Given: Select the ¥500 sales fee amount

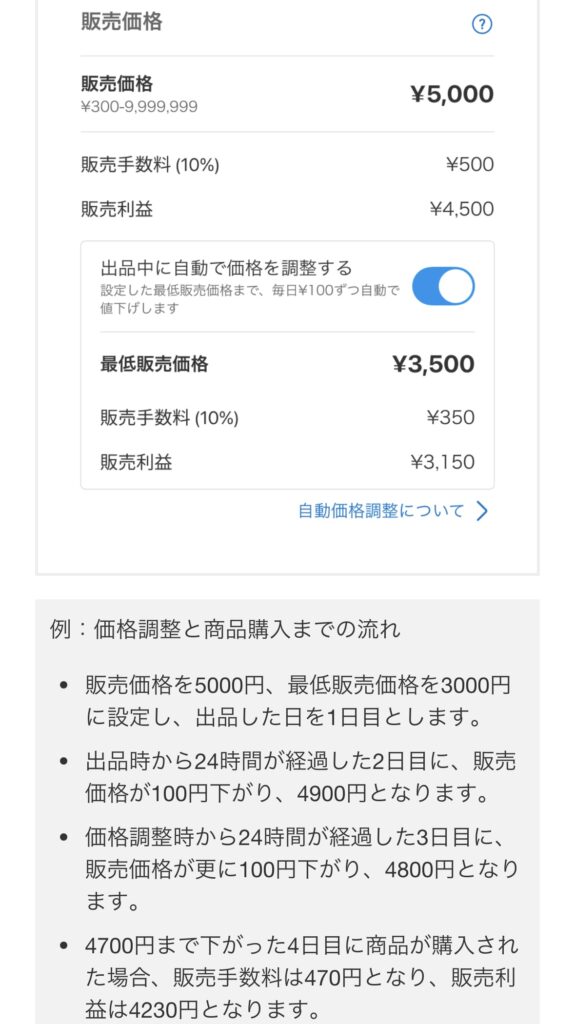Looking at the screenshot, I should click(470, 165).
